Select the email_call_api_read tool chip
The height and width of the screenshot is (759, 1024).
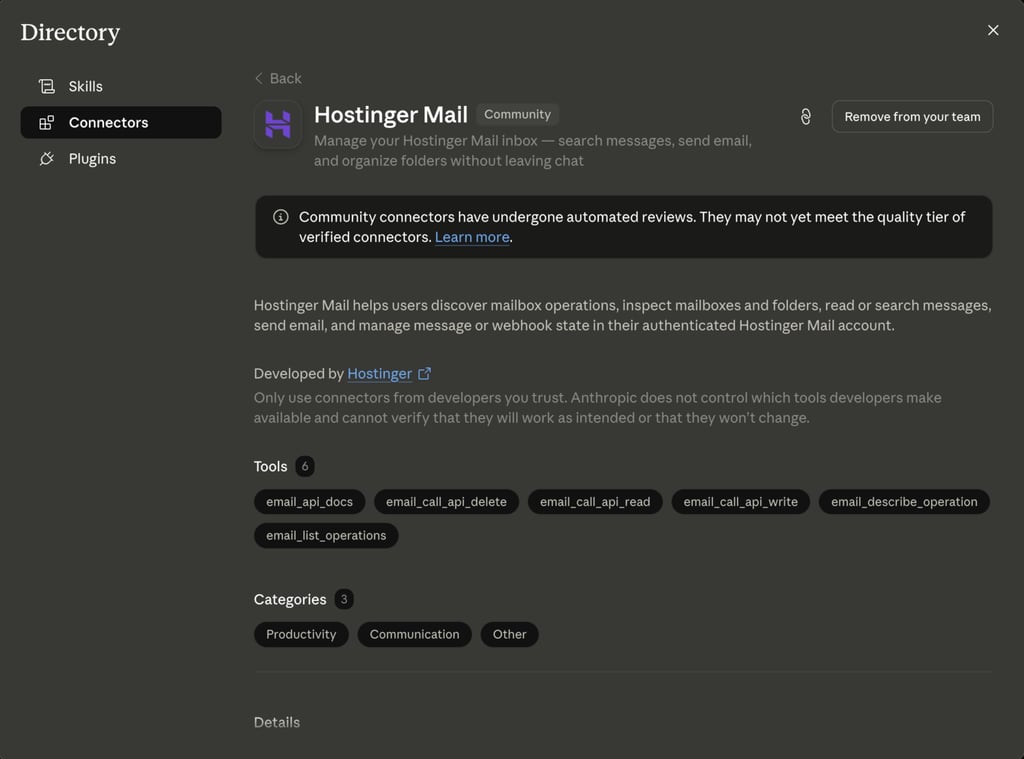pos(595,502)
